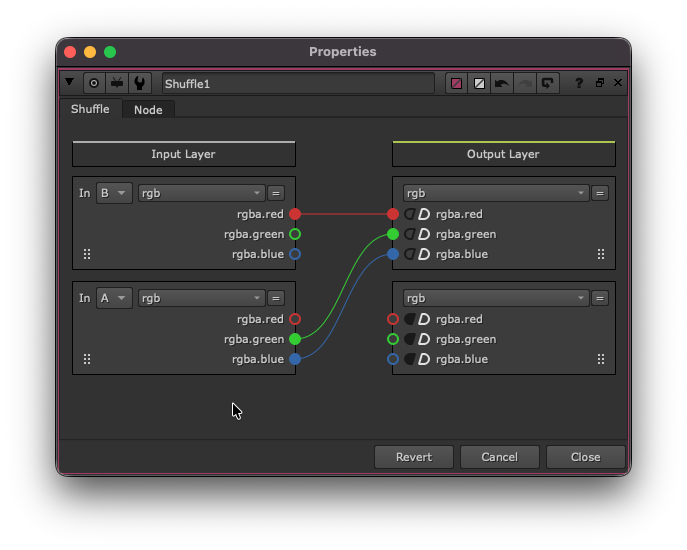Click the Output Layer header
Image resolution: width=687 pixels, height=550 pixels.
[503, 154]
